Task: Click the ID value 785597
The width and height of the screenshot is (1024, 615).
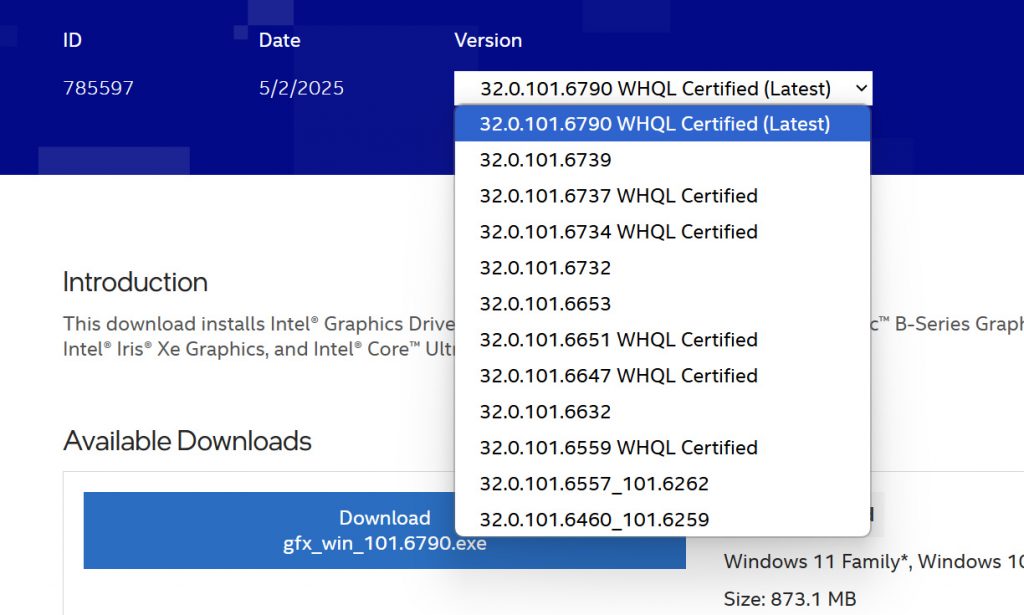Action: pos(98,88)
